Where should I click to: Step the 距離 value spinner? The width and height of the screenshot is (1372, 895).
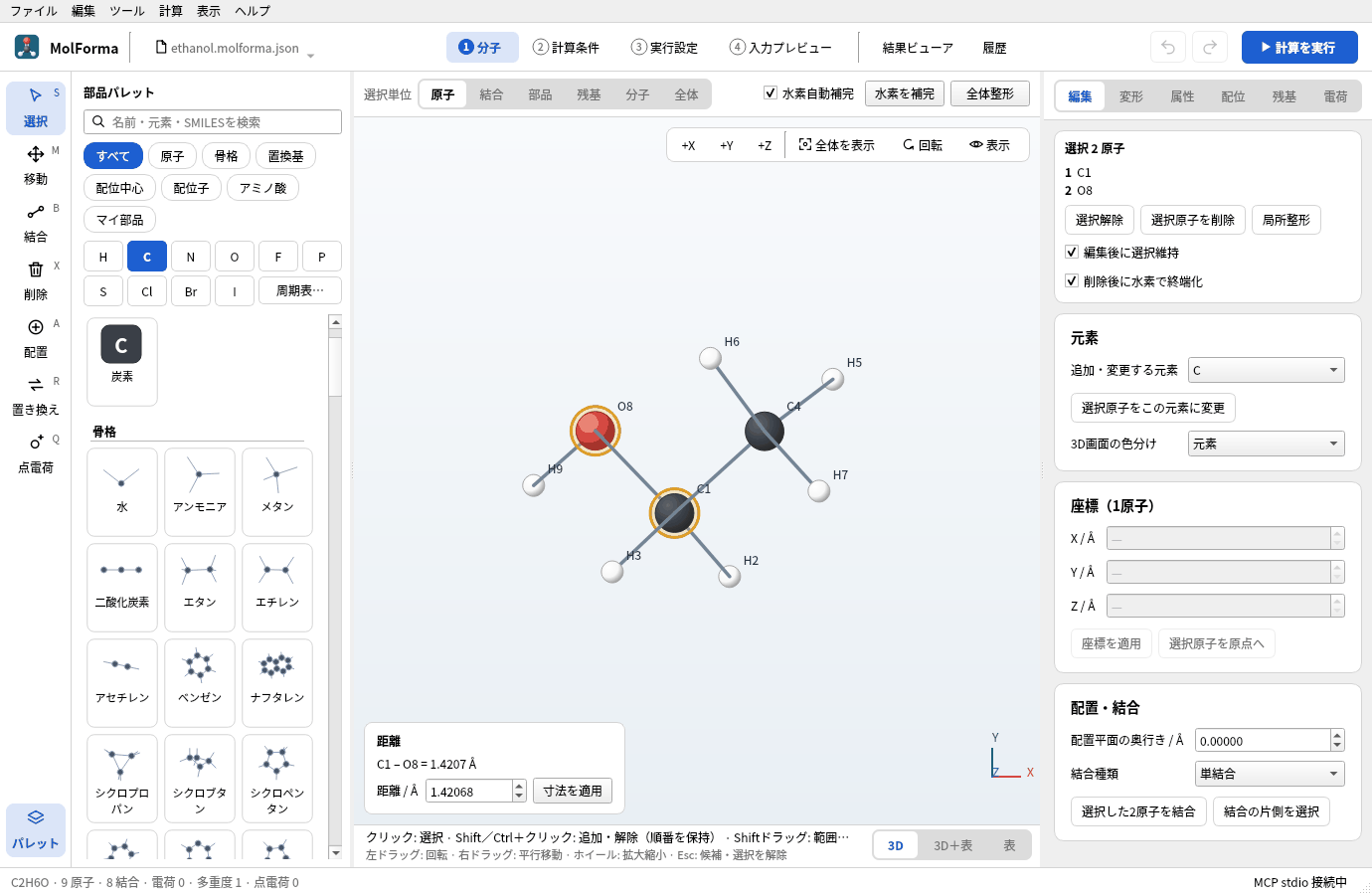click(519, 791)
